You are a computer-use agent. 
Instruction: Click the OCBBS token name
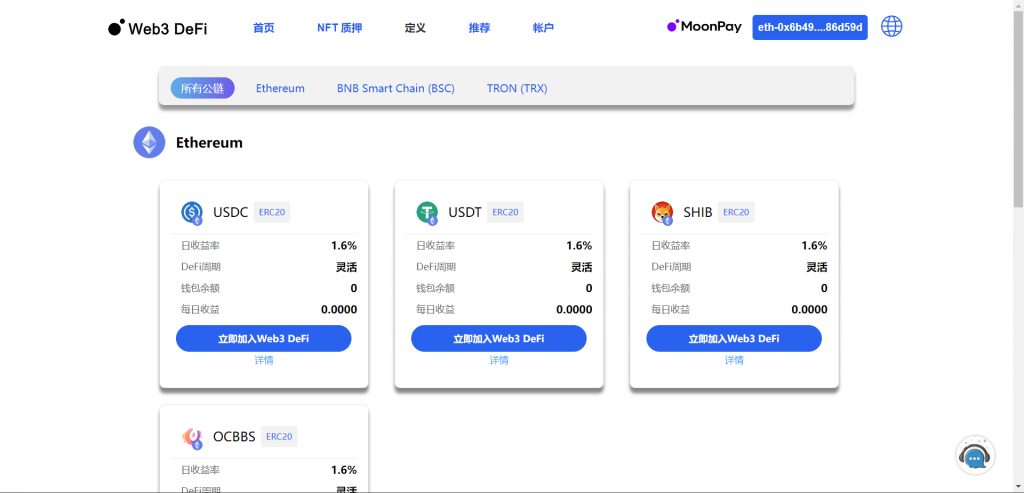234,437
